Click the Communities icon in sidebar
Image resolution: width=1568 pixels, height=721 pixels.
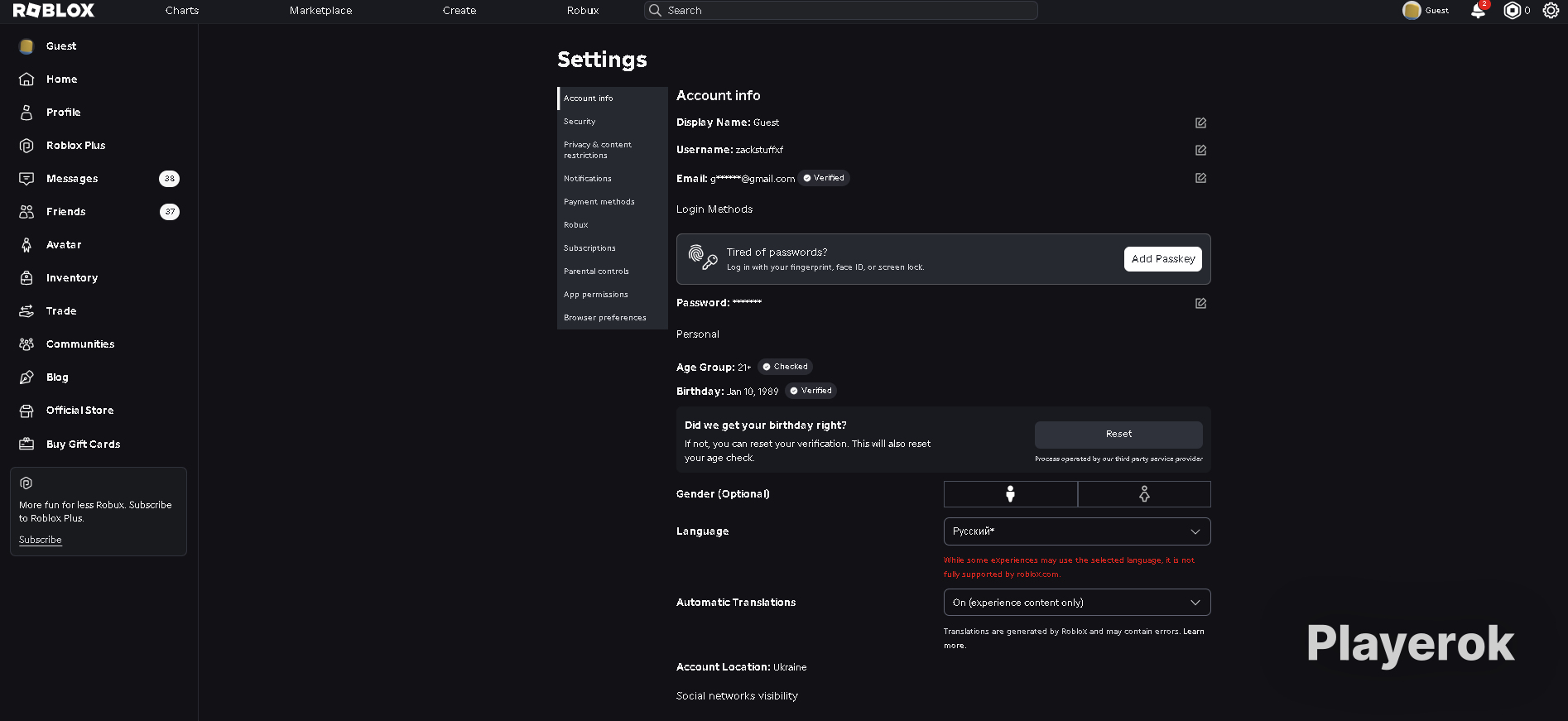[26, 344]
